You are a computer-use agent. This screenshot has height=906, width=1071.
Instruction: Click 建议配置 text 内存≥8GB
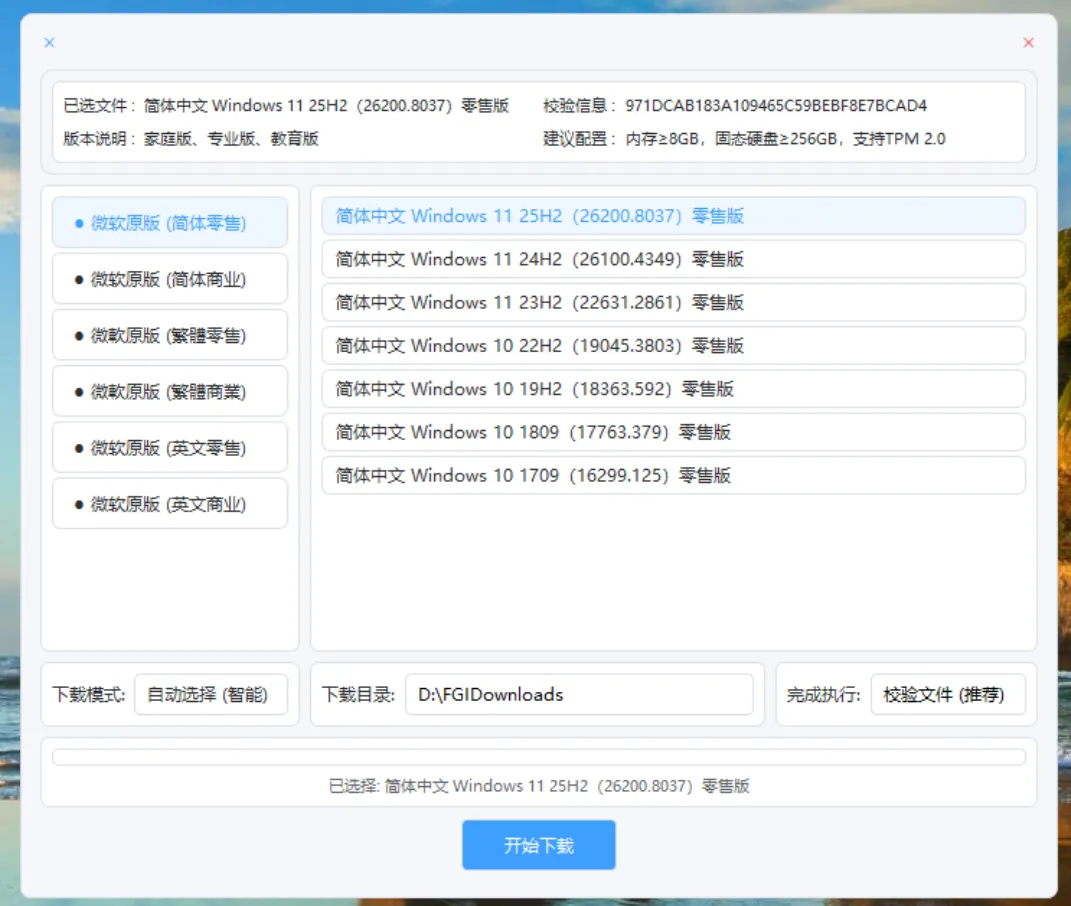[661, 139]
